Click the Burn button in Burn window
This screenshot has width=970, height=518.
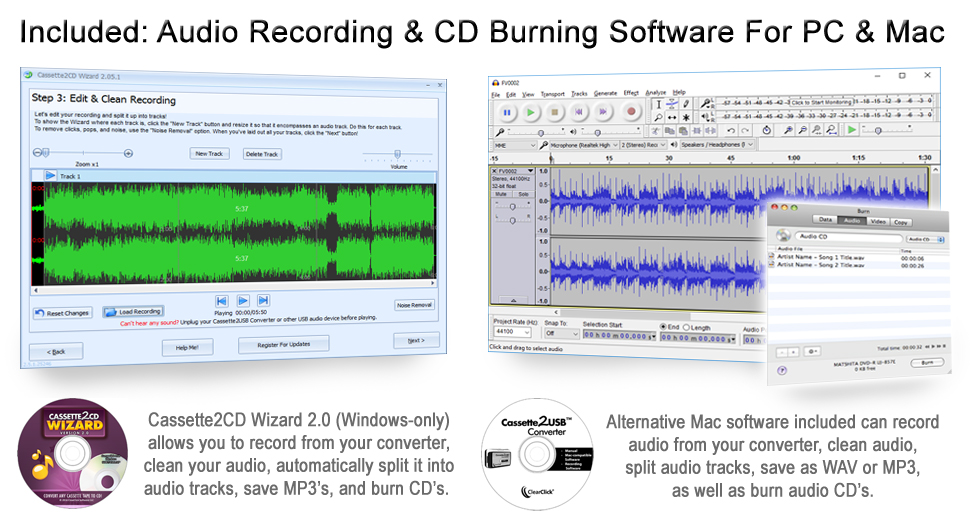pos(927,363)
